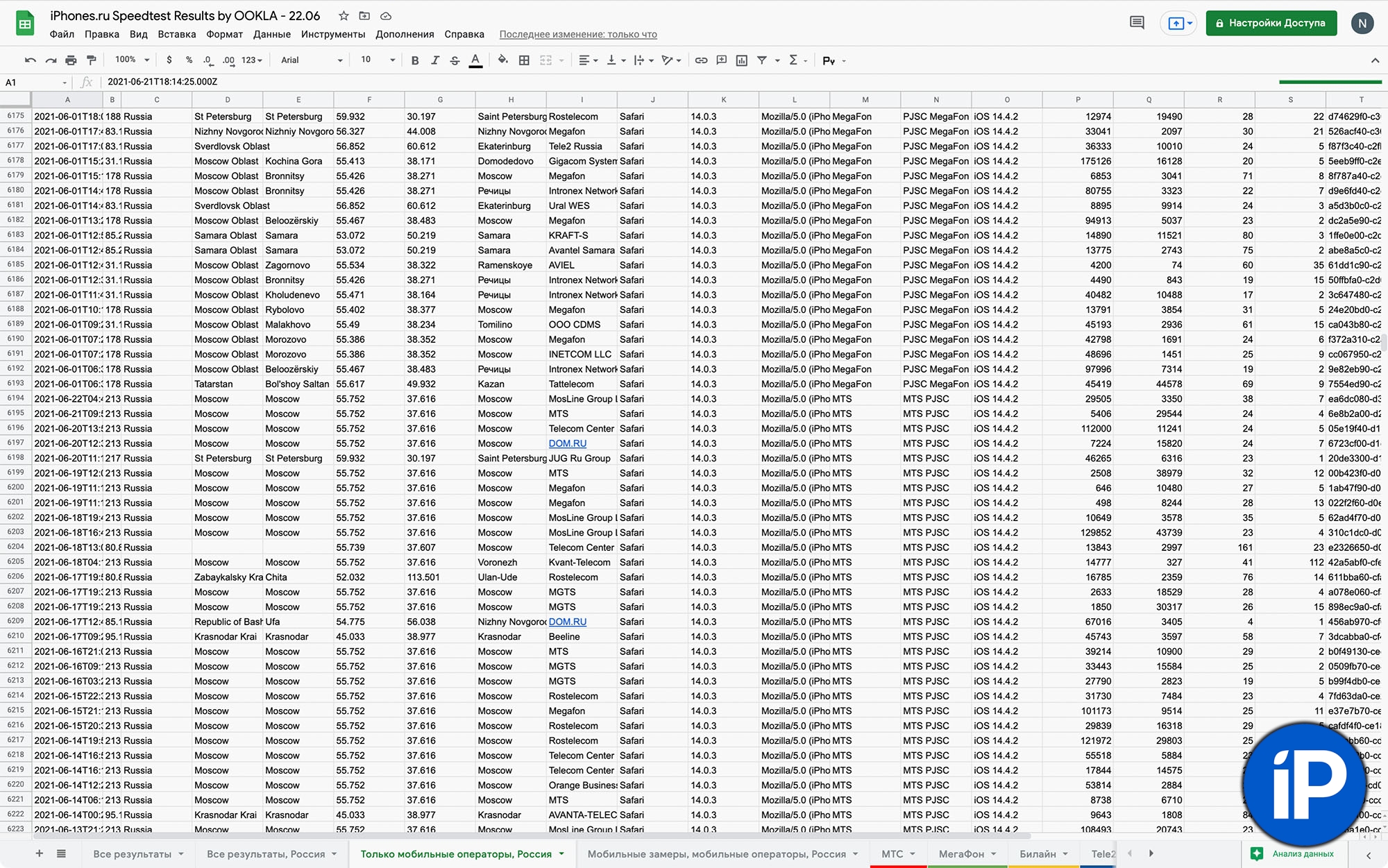Open the input tools language selector
The height and width of the screenshot is (868, 1388).
[833, 60]
